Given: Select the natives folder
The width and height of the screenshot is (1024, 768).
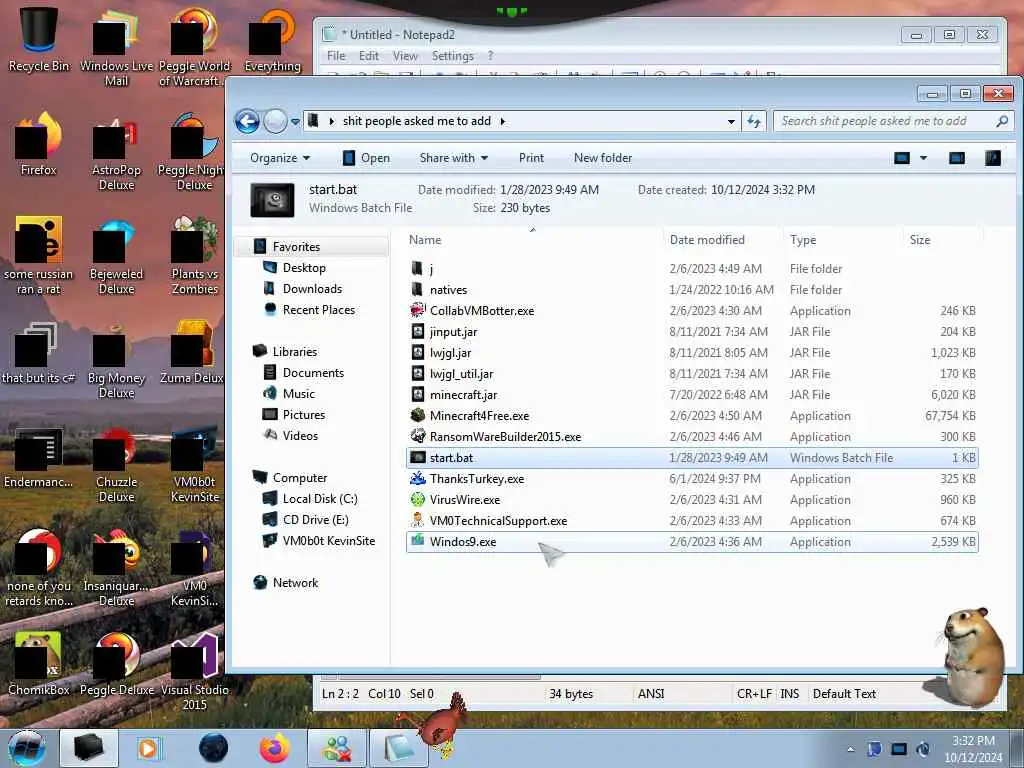Looking at the screenshot, I should pos(448,289).
